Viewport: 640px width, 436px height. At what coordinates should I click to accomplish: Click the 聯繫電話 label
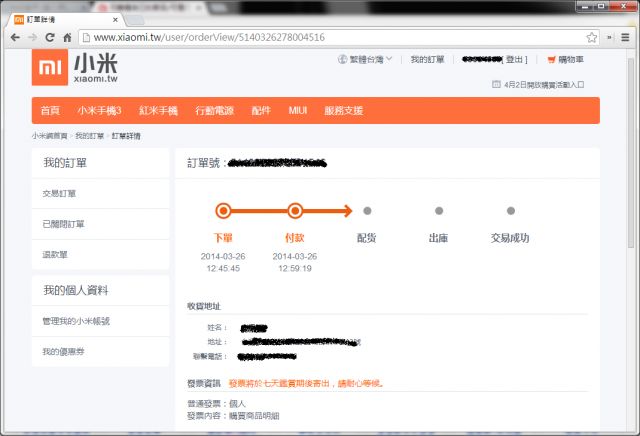pyautogui.click(x=210, y=356)
